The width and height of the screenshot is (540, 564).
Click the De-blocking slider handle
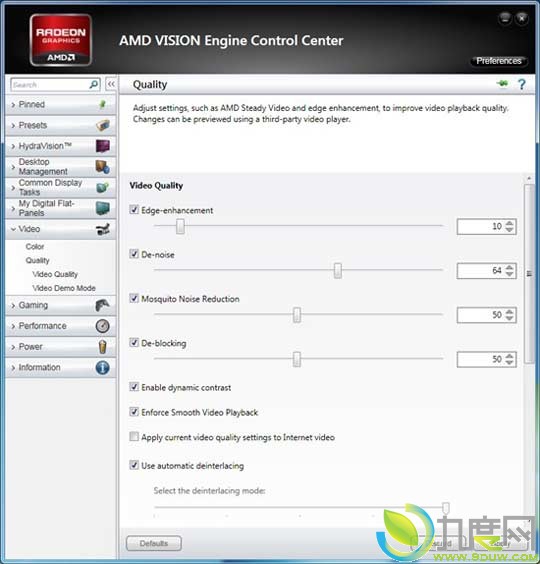297,359
